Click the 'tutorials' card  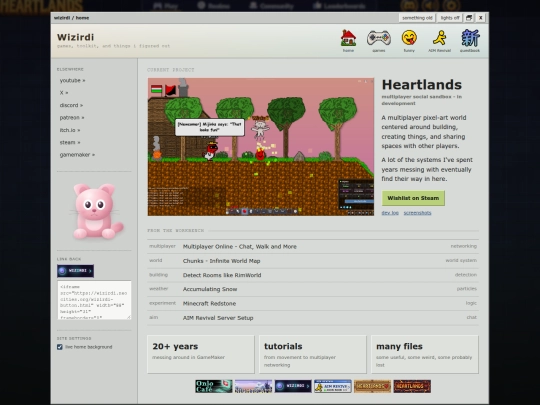(313, 354)
